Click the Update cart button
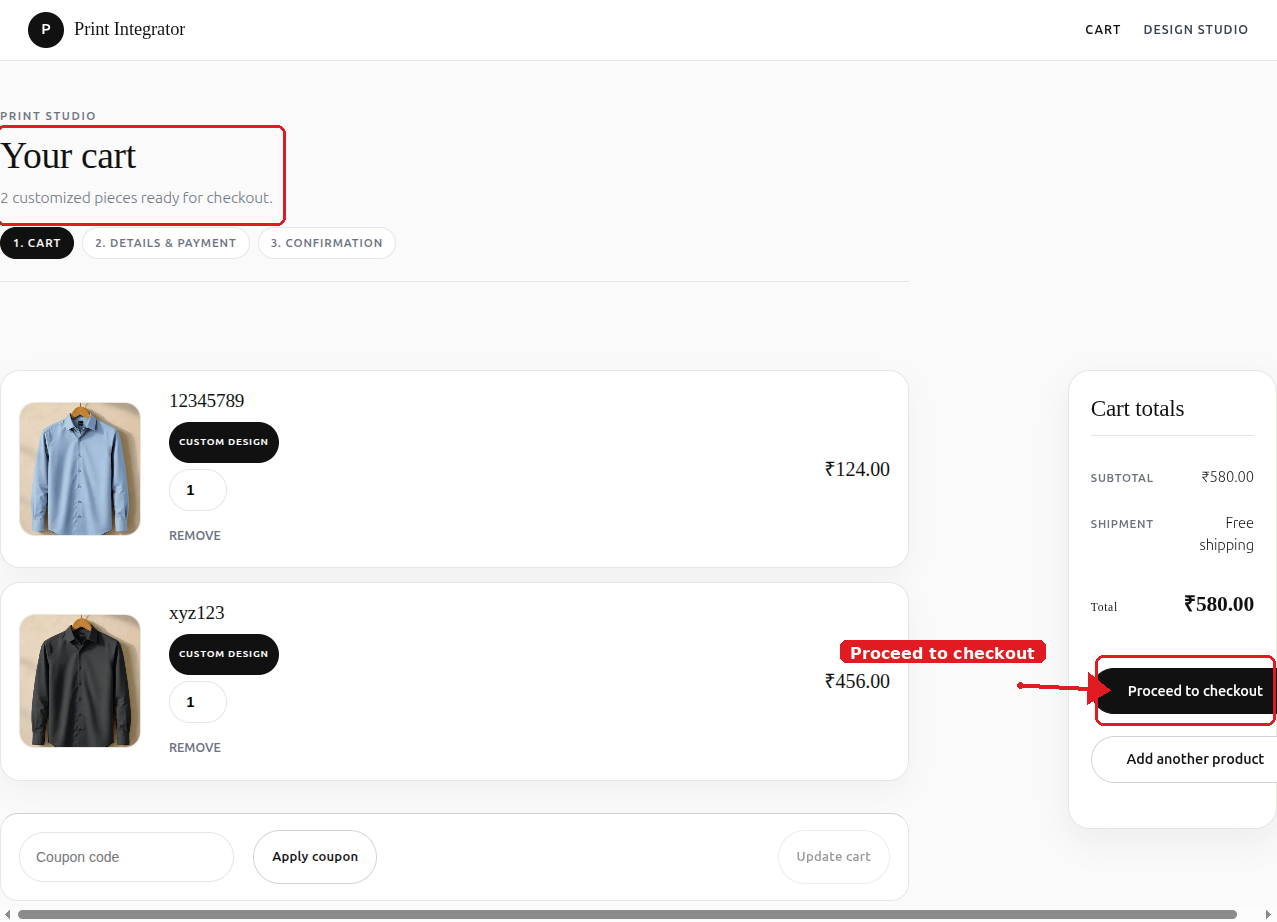 coord(834,857)
